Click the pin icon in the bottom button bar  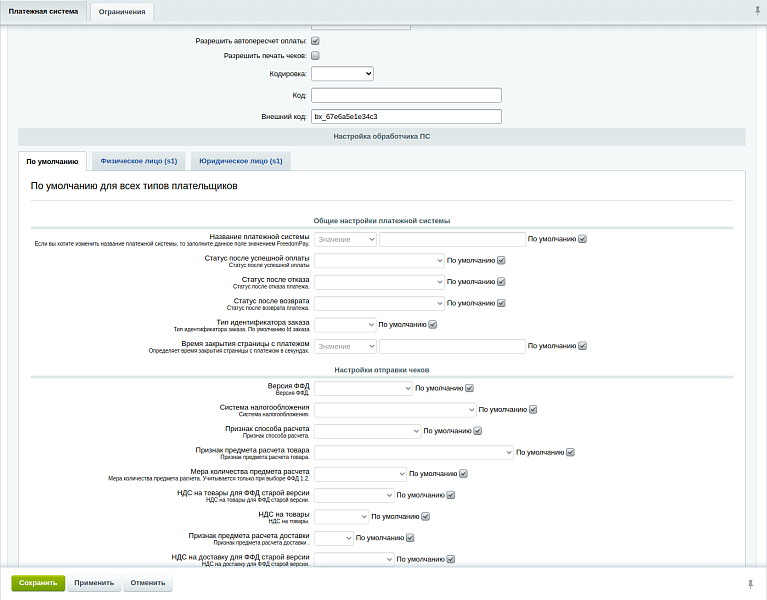pyautogui.click(x=750, y=583)
